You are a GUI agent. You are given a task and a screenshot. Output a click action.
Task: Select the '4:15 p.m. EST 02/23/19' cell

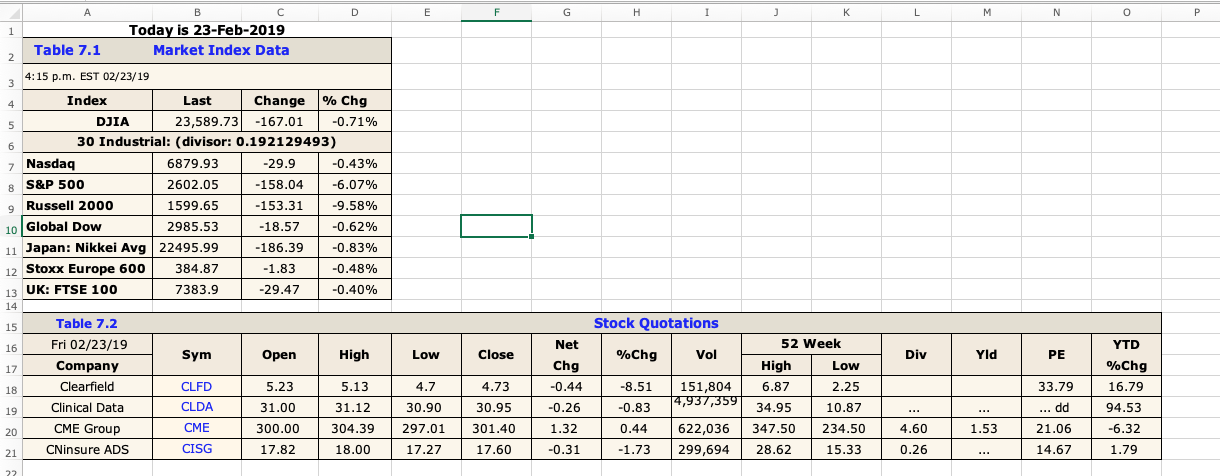pyautogui.click(x=207, y=76)
